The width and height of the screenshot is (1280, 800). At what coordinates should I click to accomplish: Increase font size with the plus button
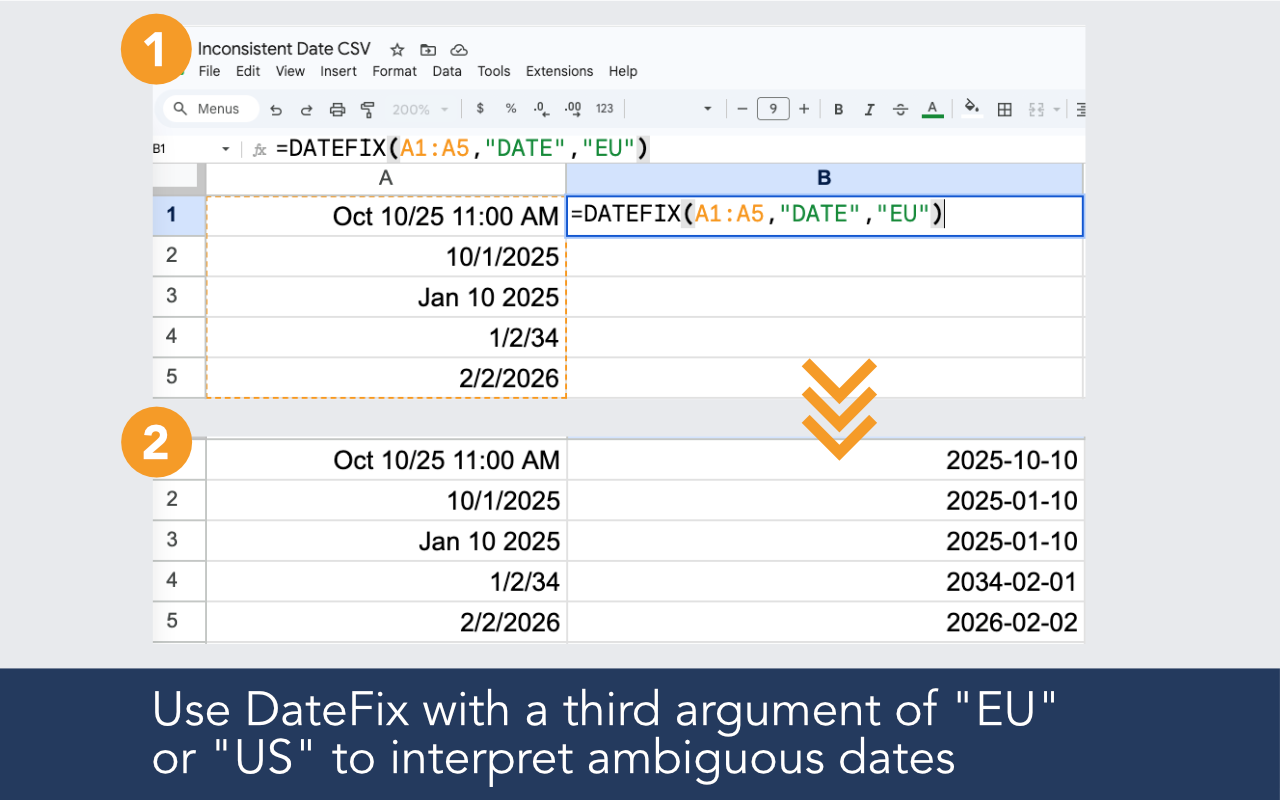click(x=804, y=108)
